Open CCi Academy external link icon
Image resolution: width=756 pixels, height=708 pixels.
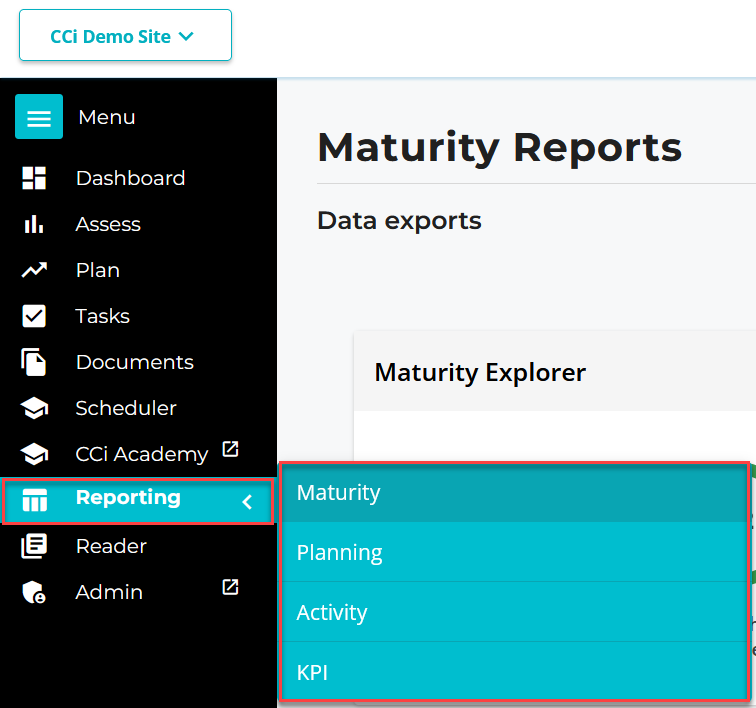click(x=230, y=450)
